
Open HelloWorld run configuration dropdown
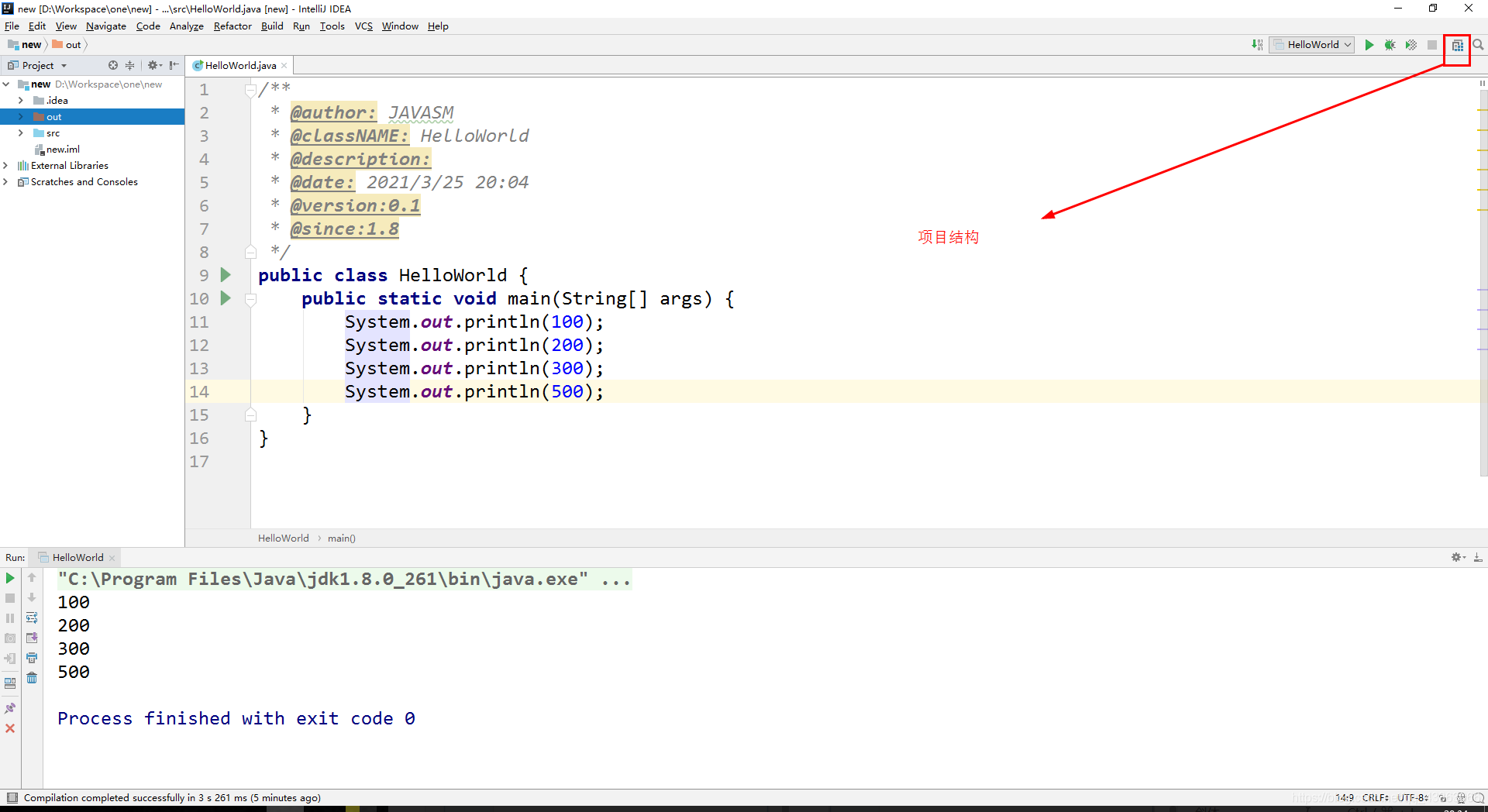click(1312, 45)
